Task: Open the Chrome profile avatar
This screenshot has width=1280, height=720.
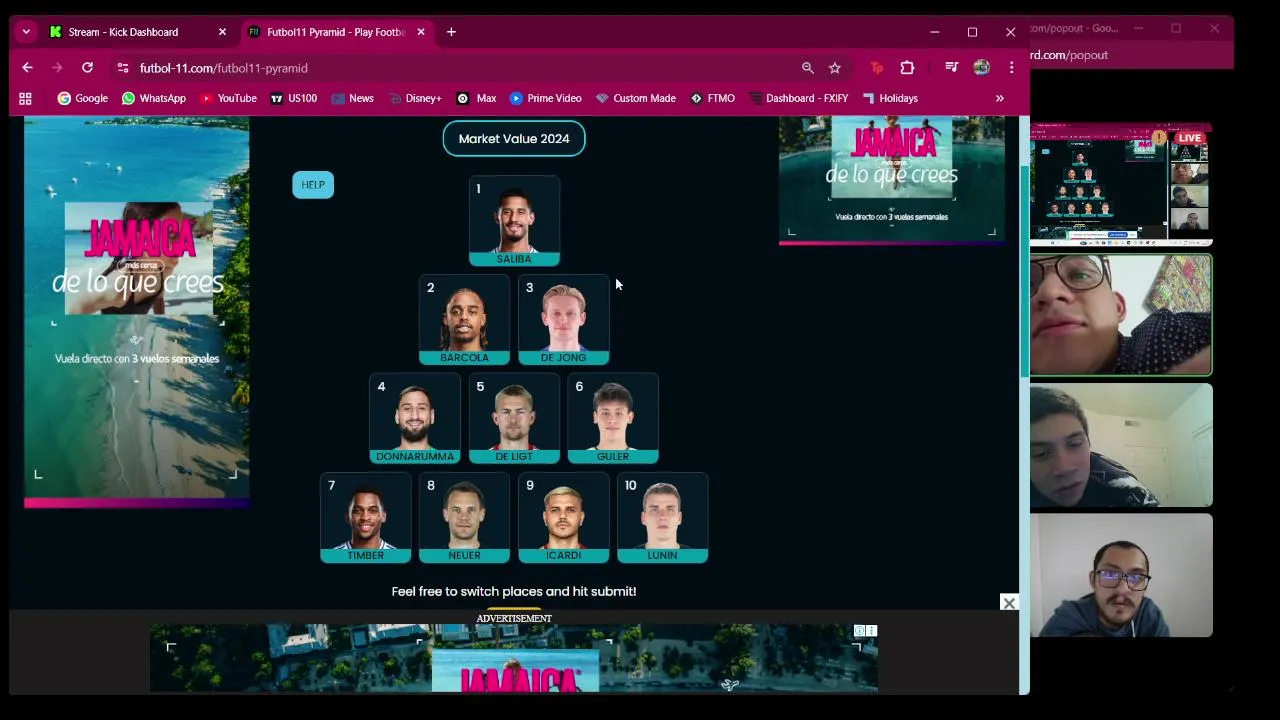Action: coord(981,68)
